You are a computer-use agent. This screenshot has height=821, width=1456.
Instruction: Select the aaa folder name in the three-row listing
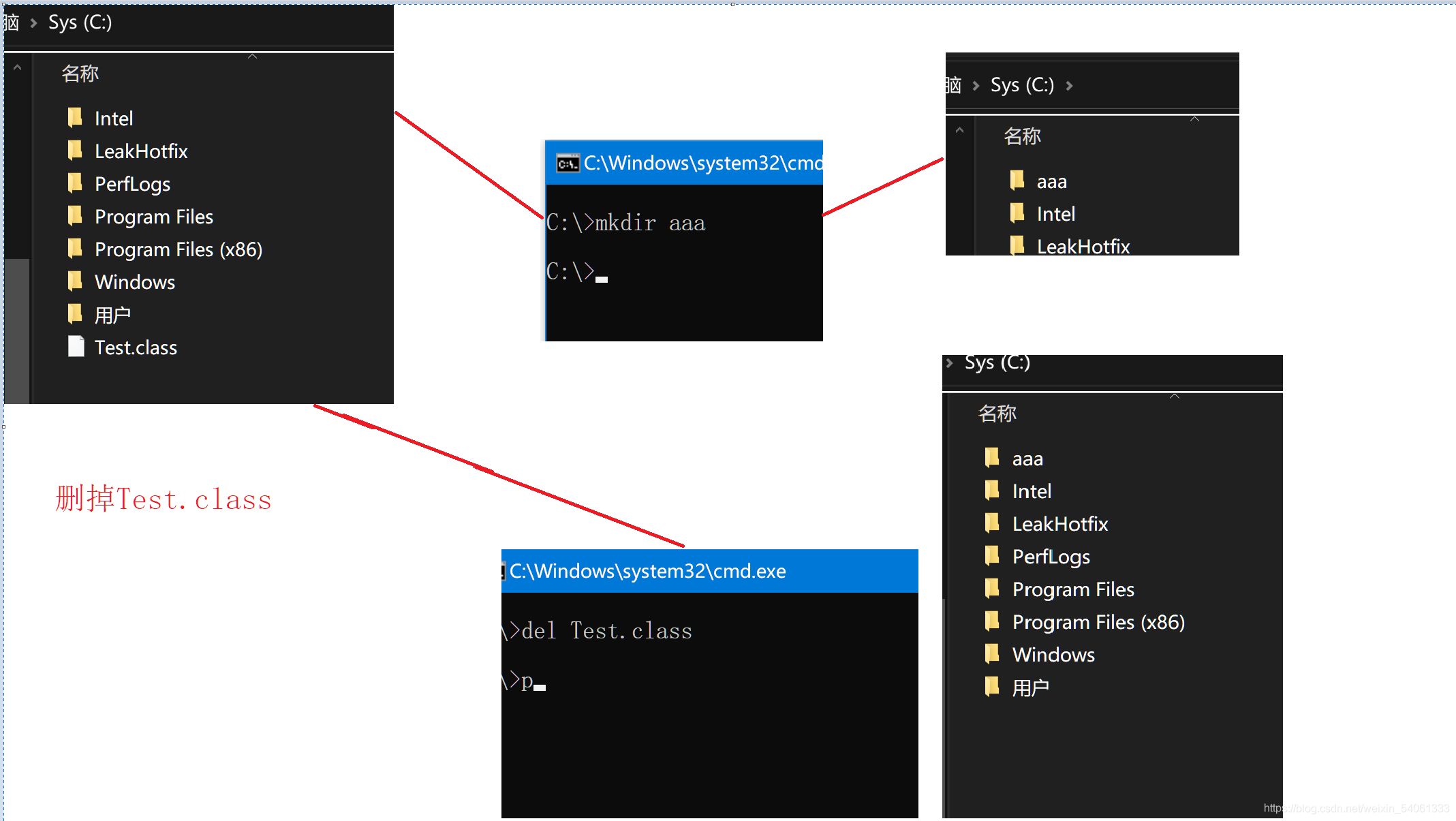coord(1052,182)
